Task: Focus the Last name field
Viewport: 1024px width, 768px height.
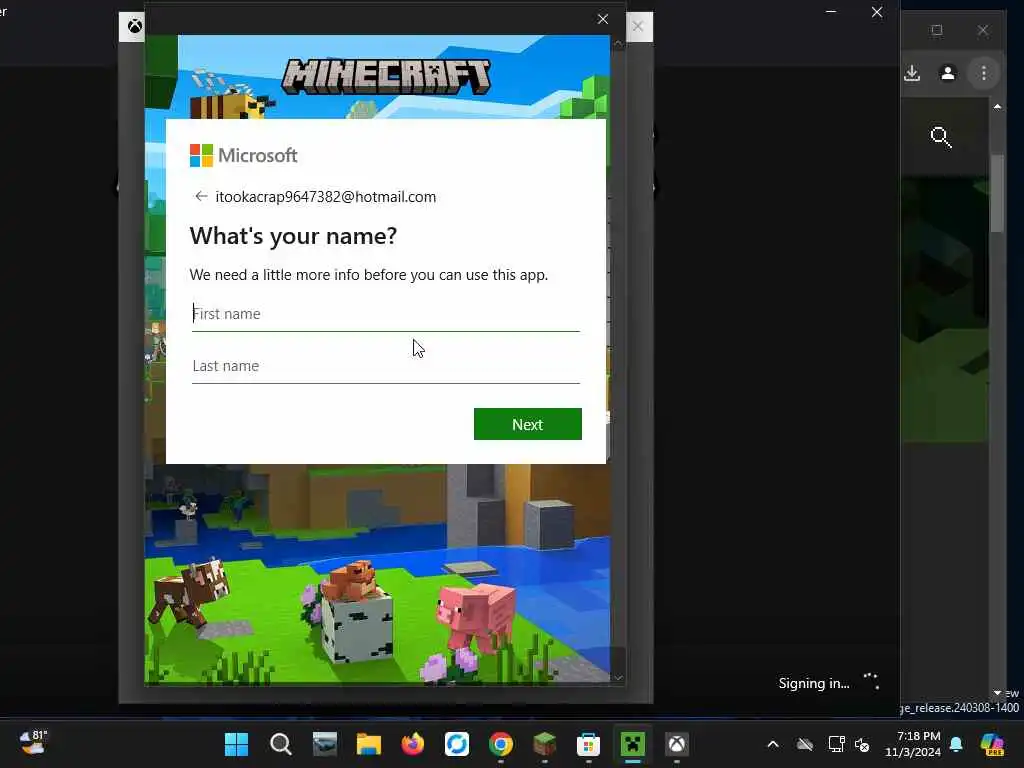Action: point(385,366)
